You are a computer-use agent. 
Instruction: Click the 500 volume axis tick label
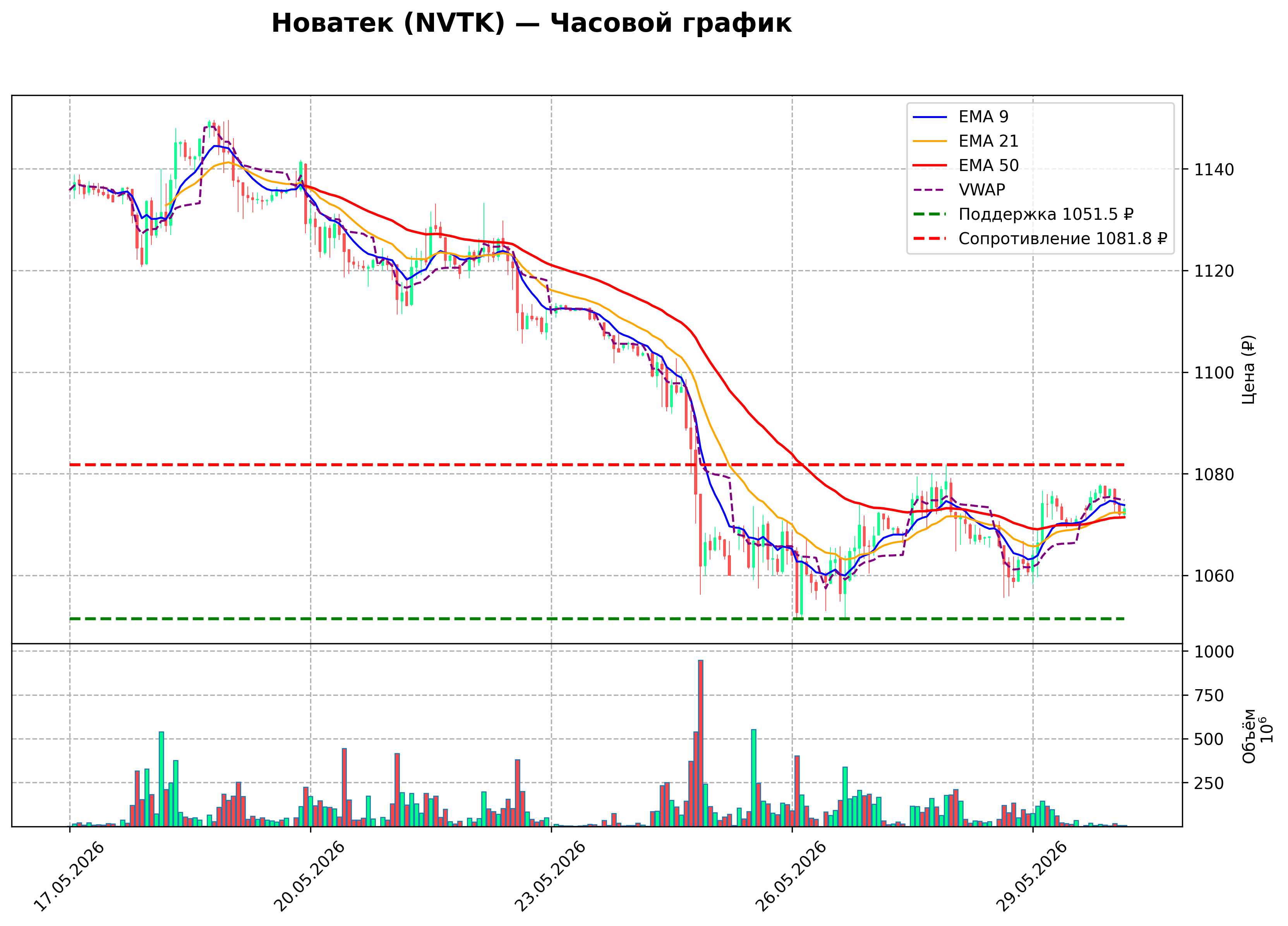click(1209, 740)
